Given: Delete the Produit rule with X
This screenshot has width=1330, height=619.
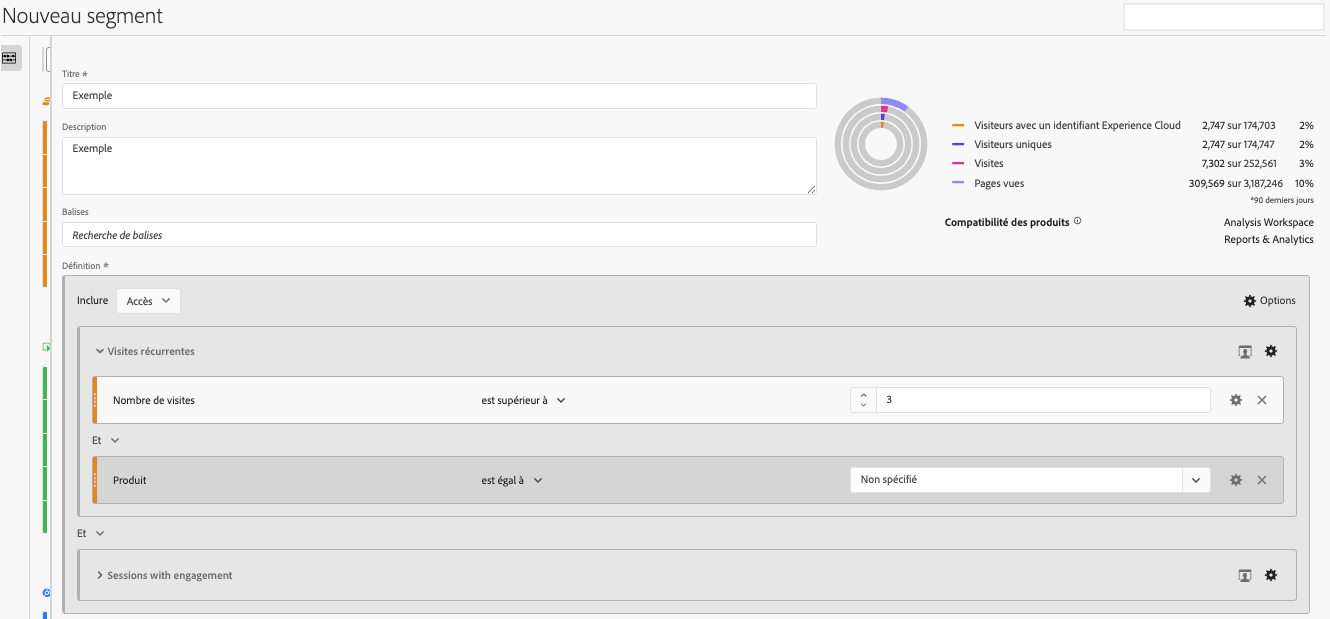Looking at the screenshot, I should 1262,480.
